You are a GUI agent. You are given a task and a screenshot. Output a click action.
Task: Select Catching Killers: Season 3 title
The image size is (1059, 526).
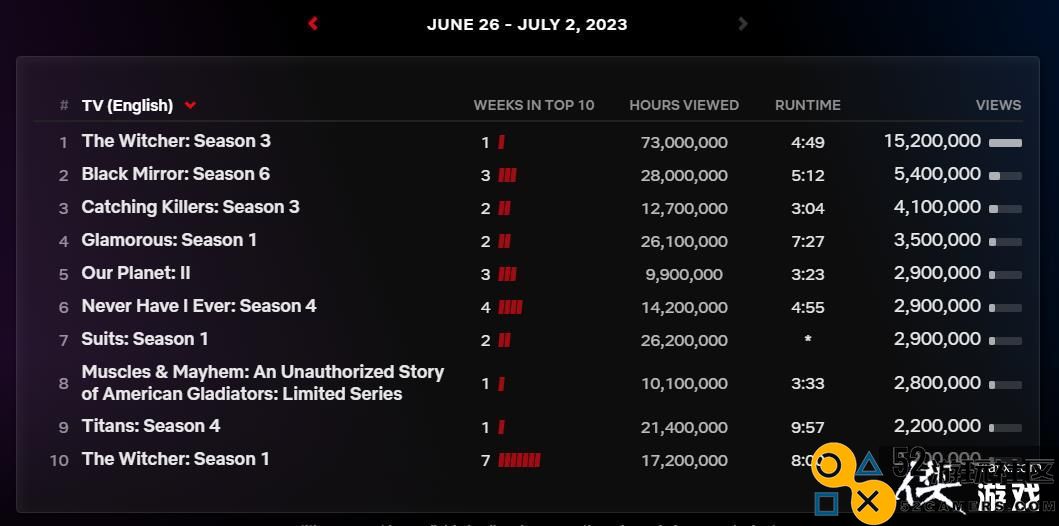coord(190,207)
